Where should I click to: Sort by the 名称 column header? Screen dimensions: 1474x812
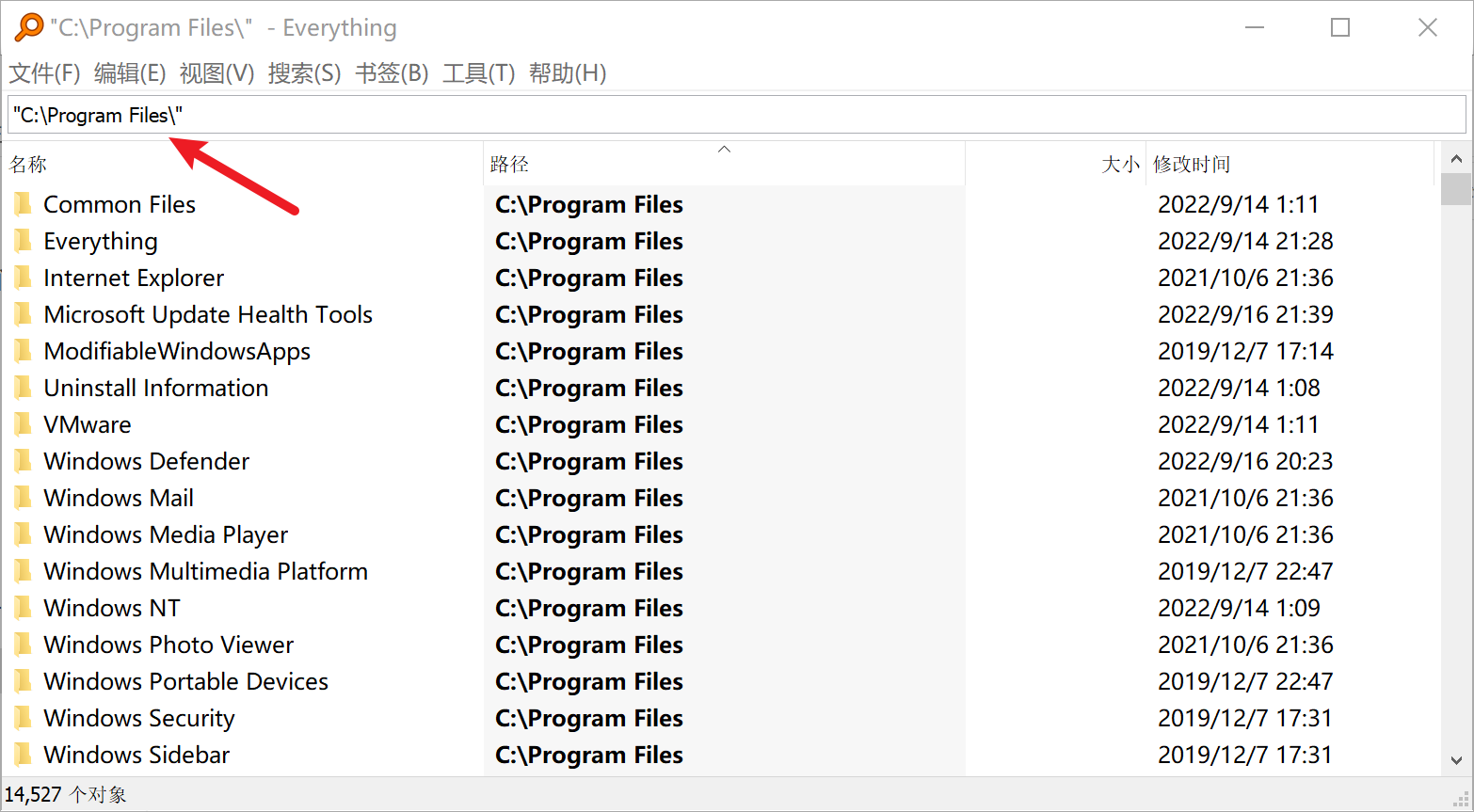coord(244,164)
